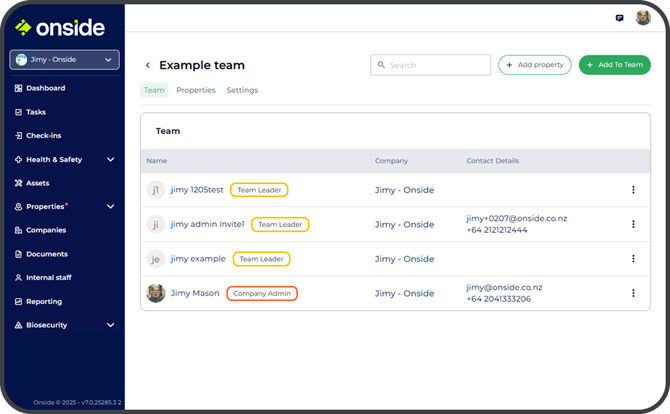The height and width of the screenshot is (414, 670).
Task: Open three-dot menu for Jimy Mason
Action: 632,293
